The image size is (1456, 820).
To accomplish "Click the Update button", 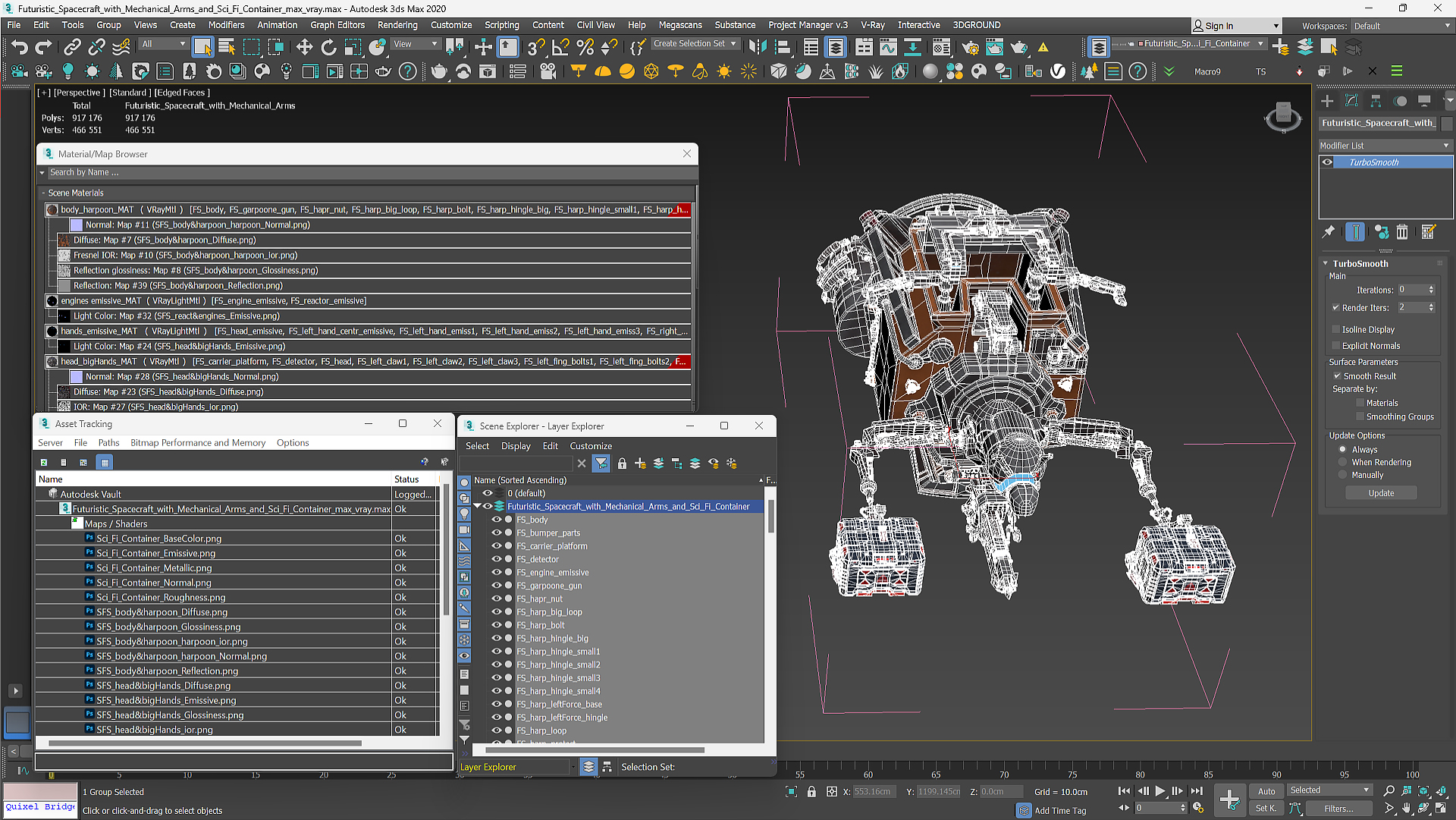I will (x=1381, y=493).
